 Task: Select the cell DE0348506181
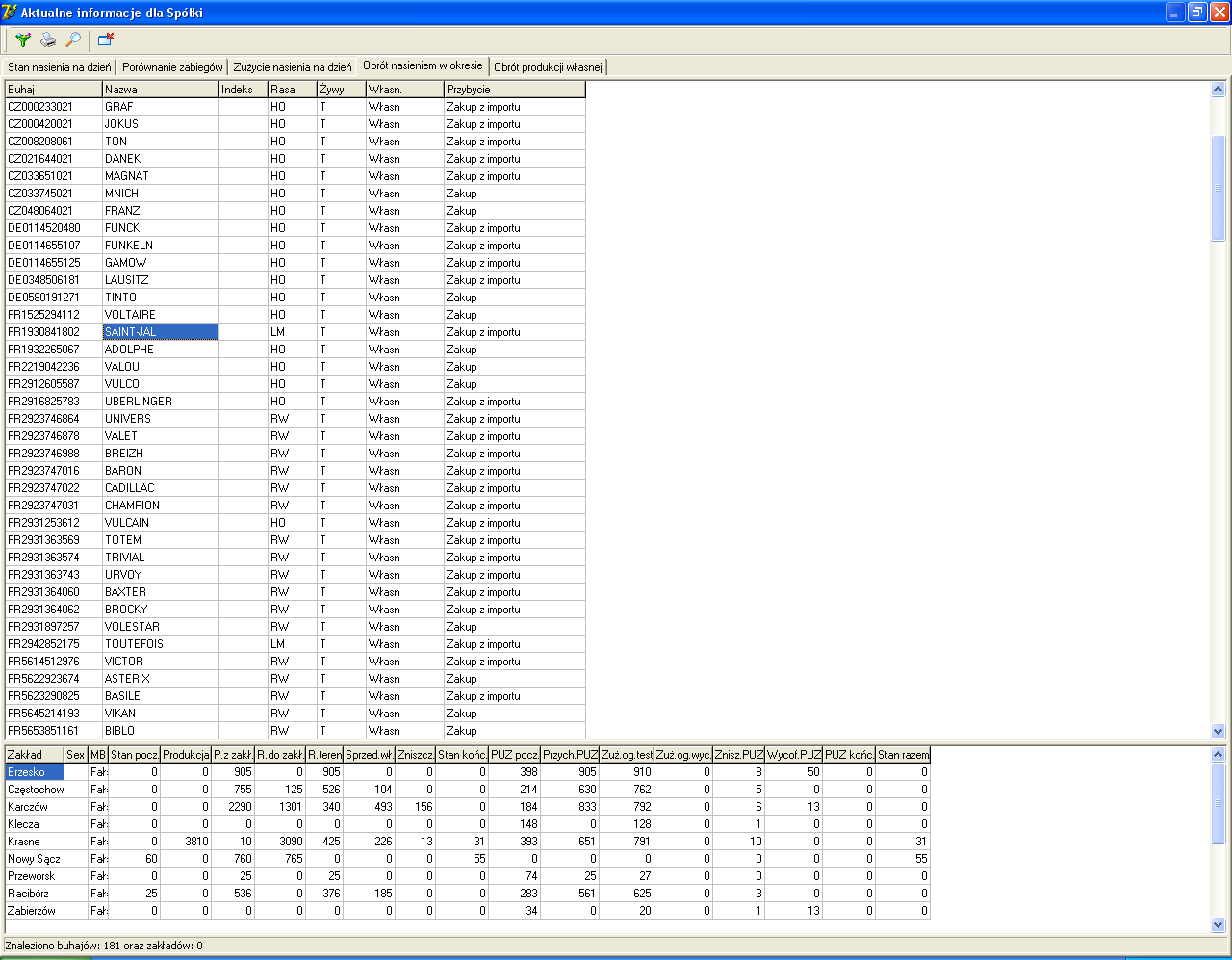[54, 280]
